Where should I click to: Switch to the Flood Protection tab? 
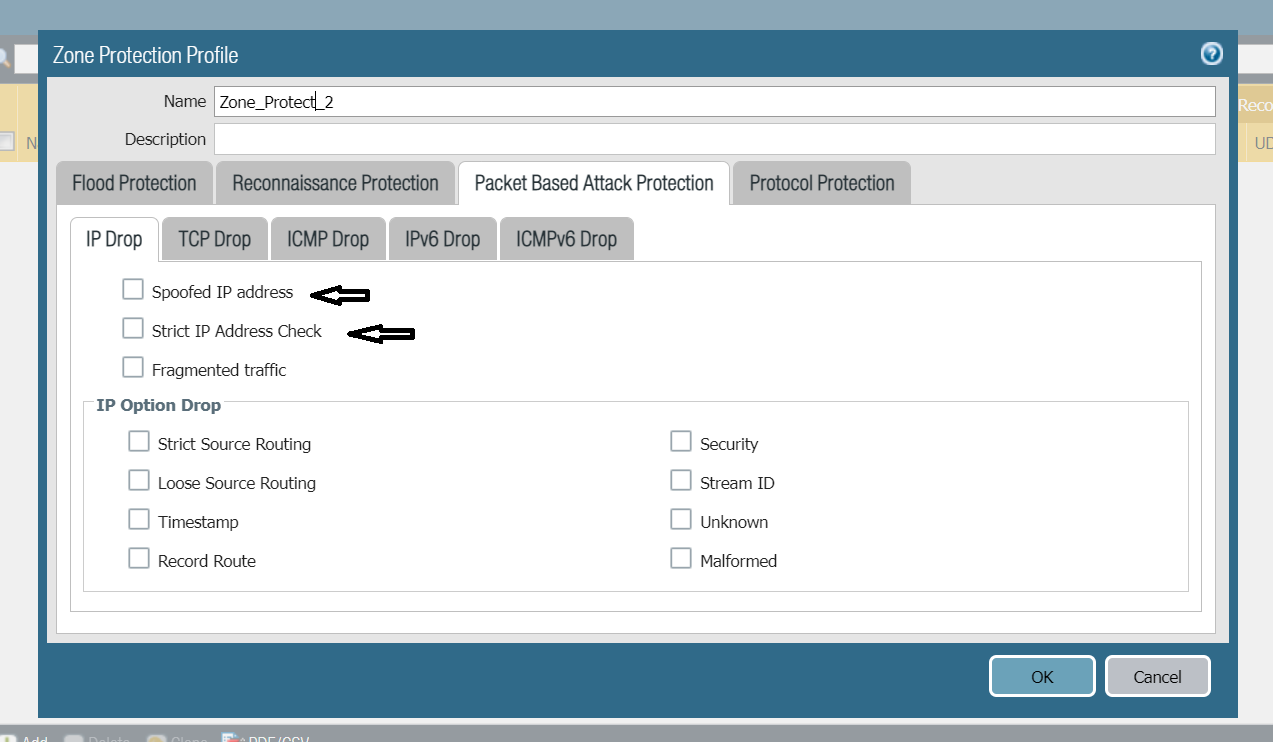133,182
